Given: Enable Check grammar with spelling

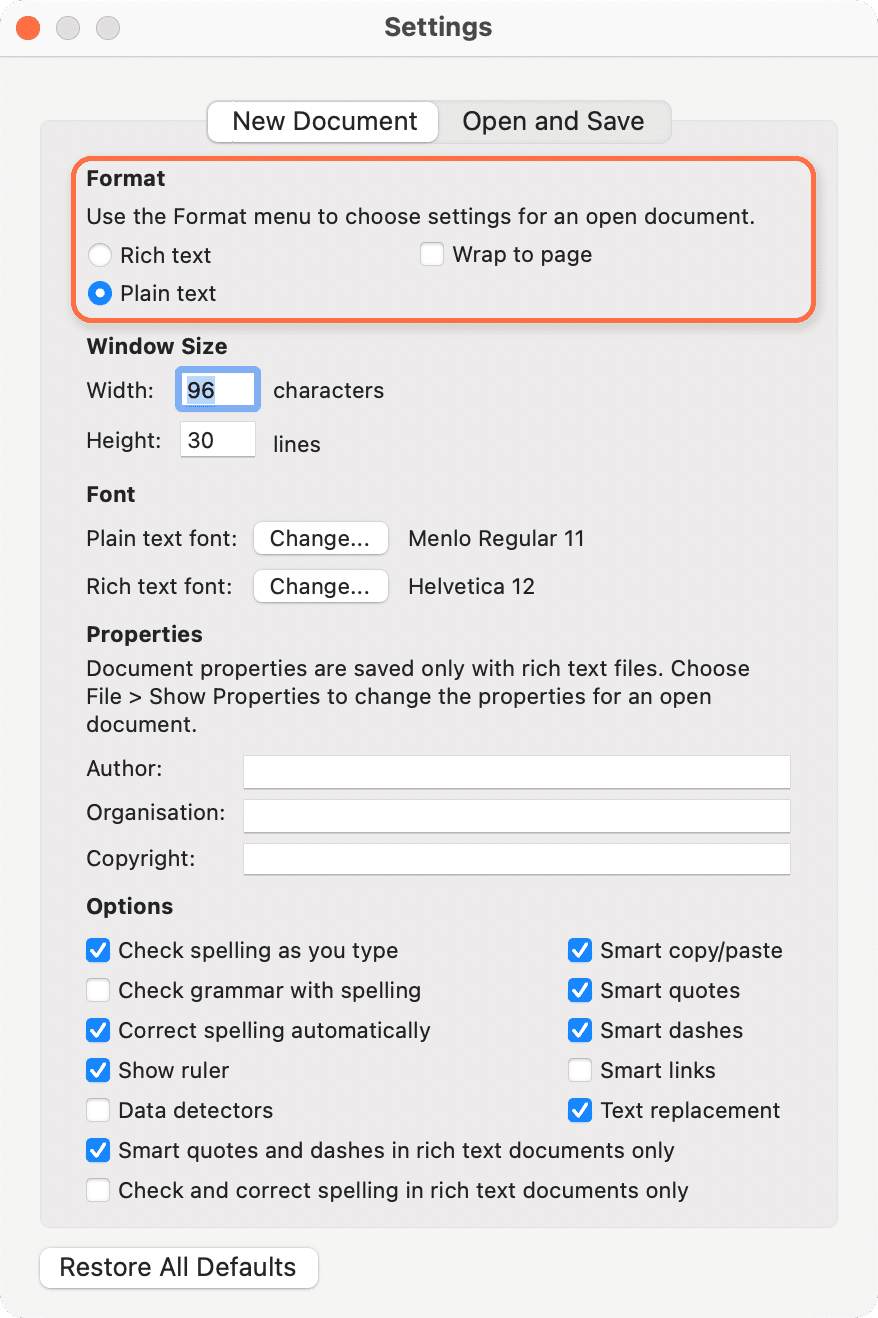Looking at the screenshot, I should [x=97, y=990].
